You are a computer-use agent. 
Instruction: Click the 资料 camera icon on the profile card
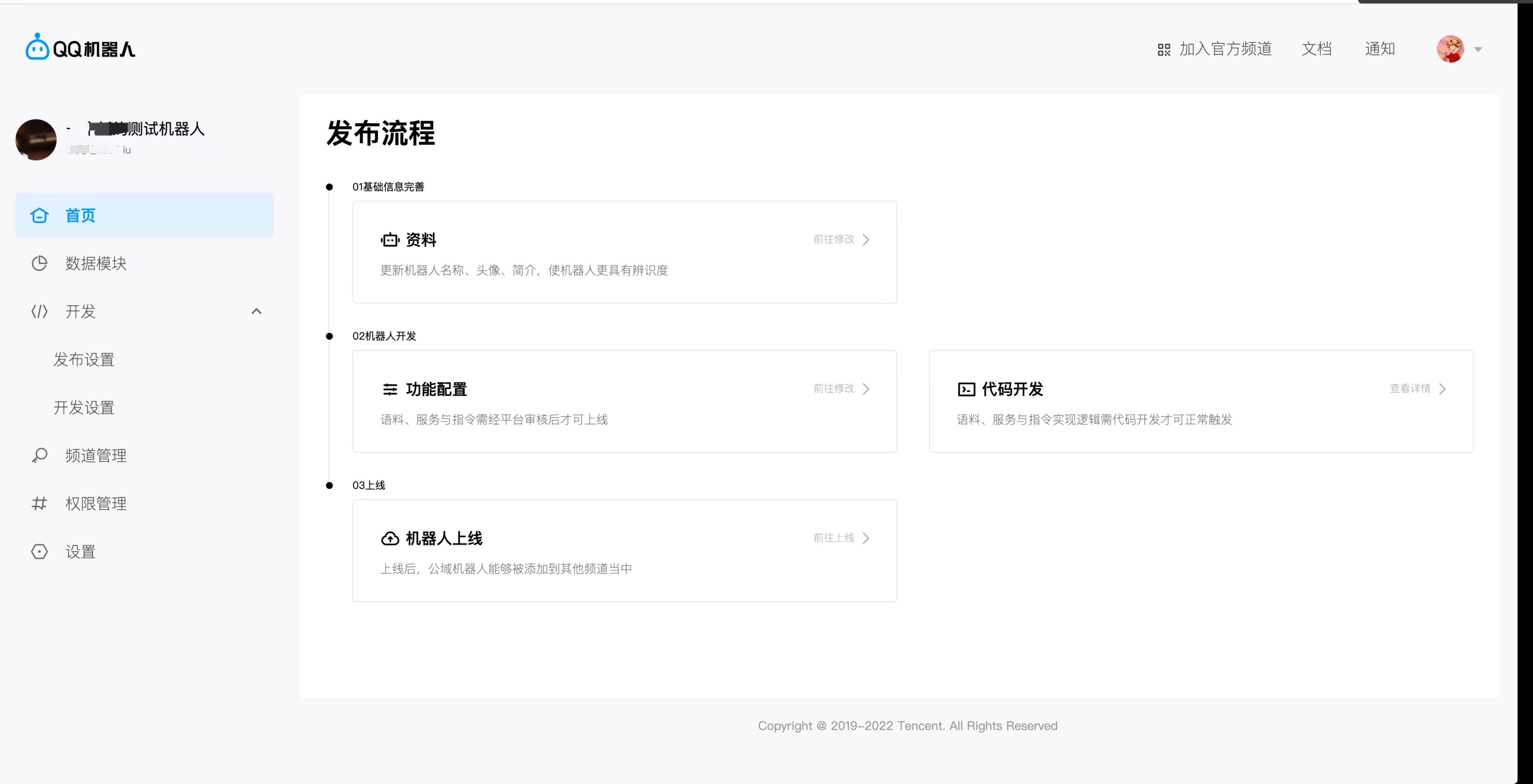(390, 240)
